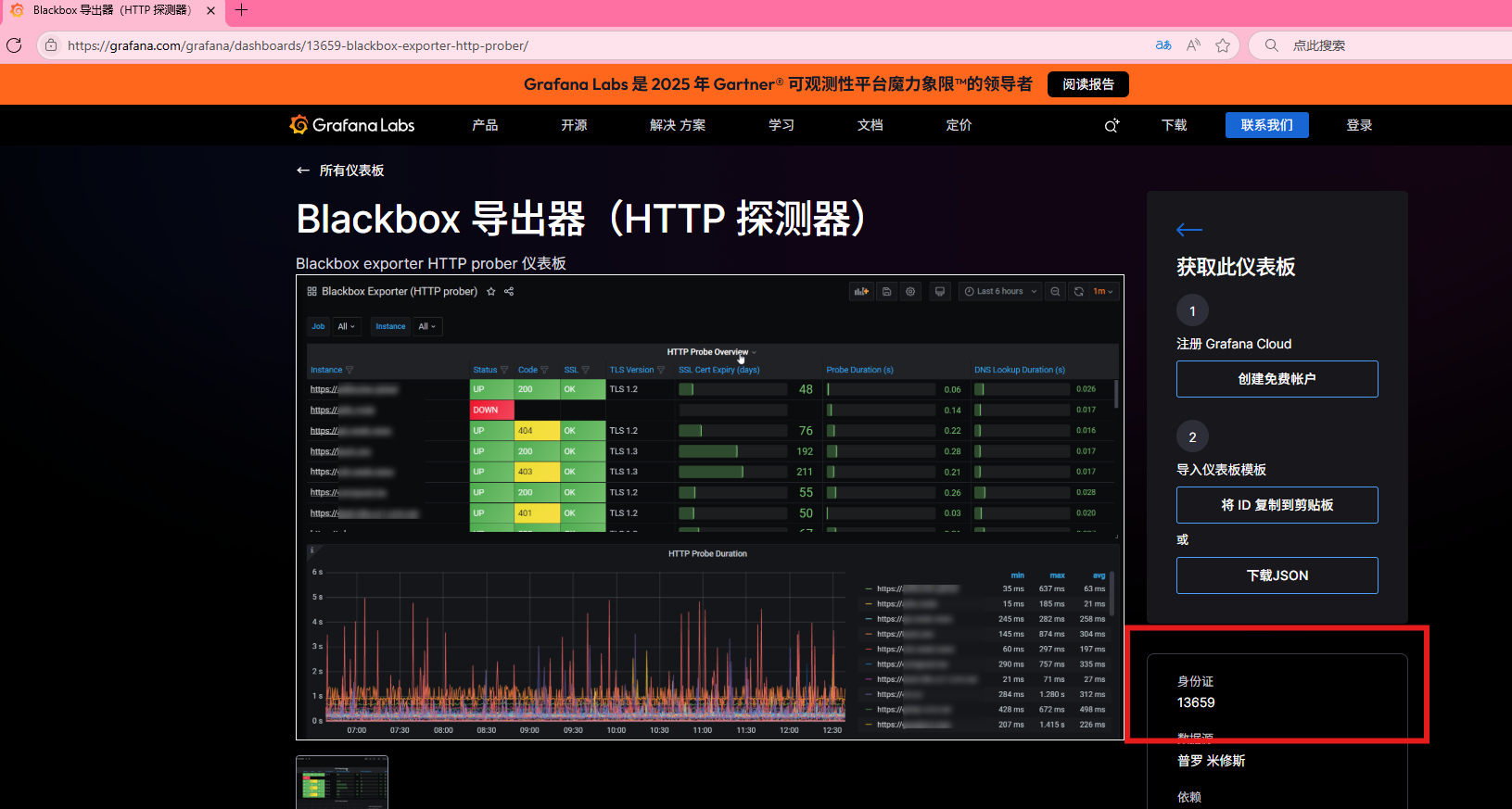Screen dimensions: 1512x809
Task: Click the max column header in legend
Action: [1057, 575]
